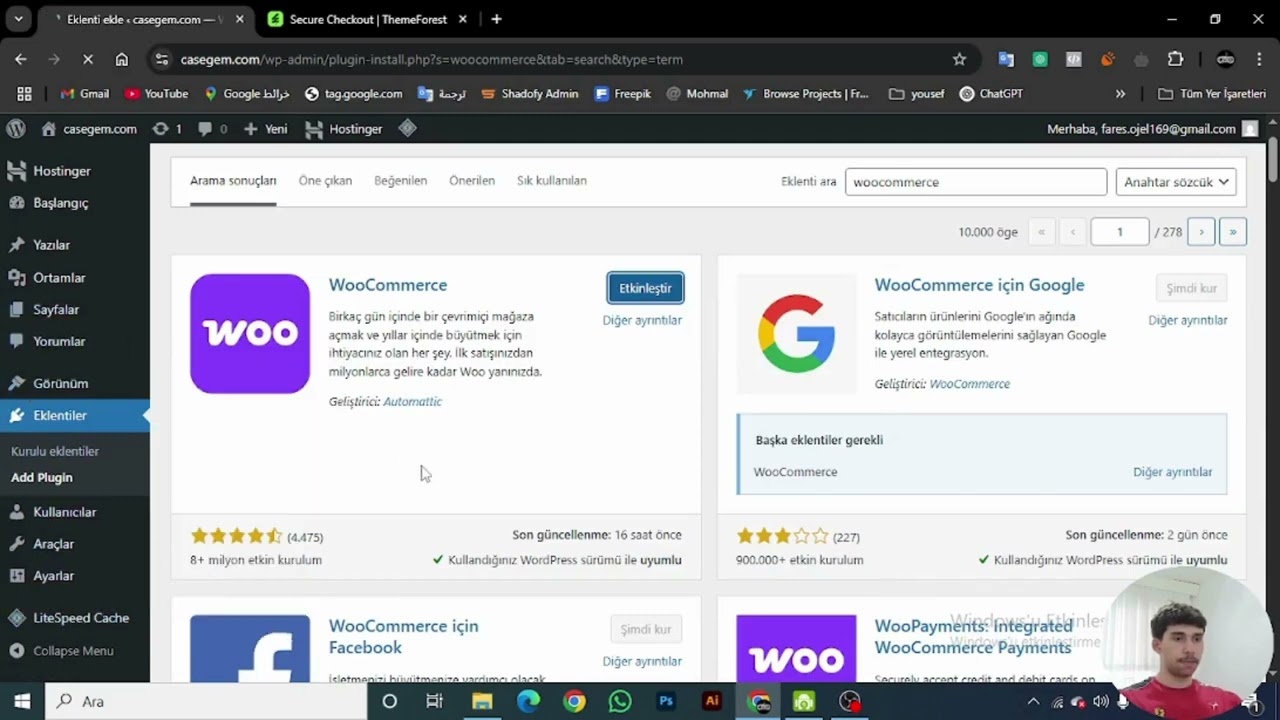Image resolution: width=1280 pixels, height=720 pixels.
Task: Click the diamond icon in admin bar
Action: click(407, 128)
